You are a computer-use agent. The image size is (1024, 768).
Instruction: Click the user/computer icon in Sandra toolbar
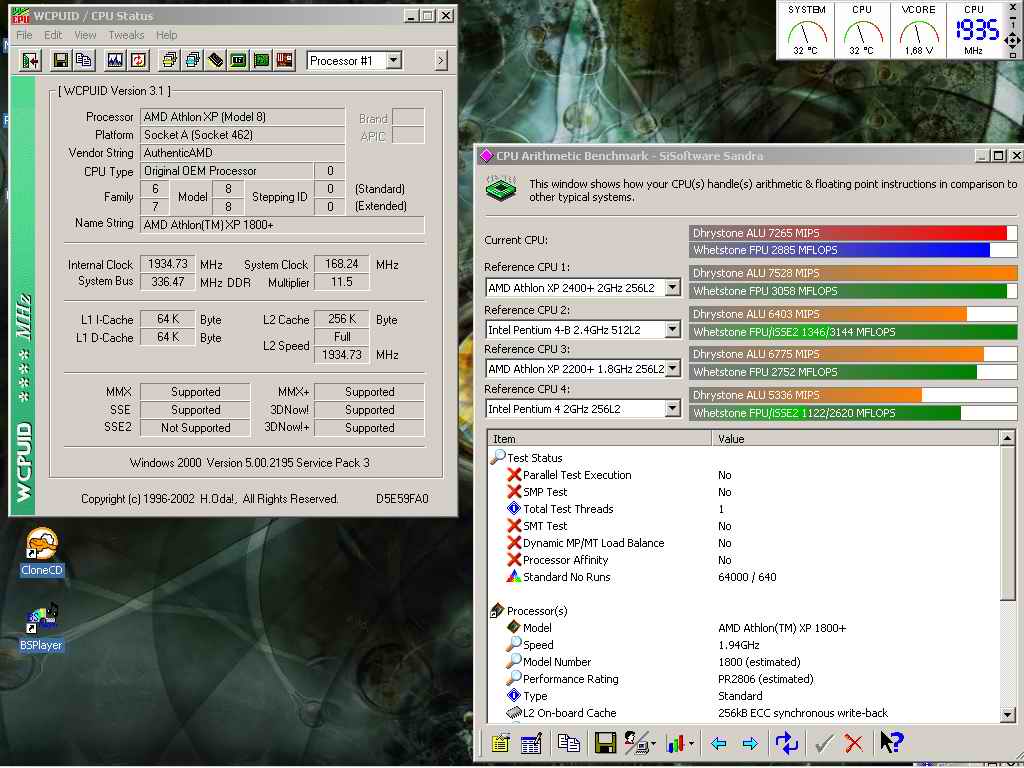pos(637,743)
